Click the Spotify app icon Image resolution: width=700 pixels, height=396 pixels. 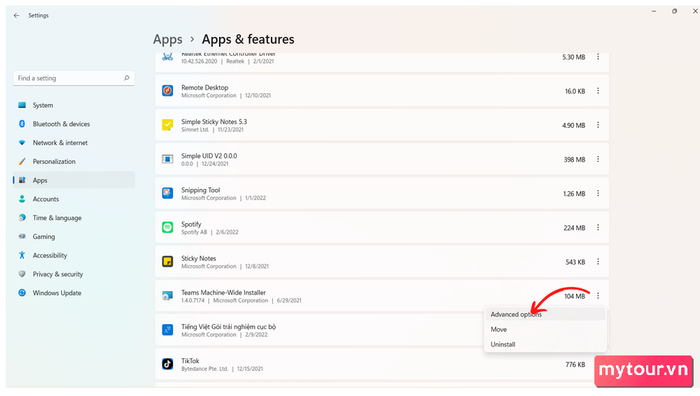click(167, 228)
